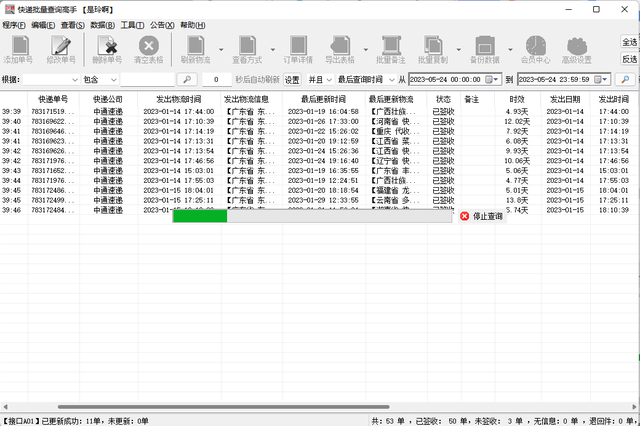
Task: Open the 根据 field combo box
Action: (x=51, y=80)
